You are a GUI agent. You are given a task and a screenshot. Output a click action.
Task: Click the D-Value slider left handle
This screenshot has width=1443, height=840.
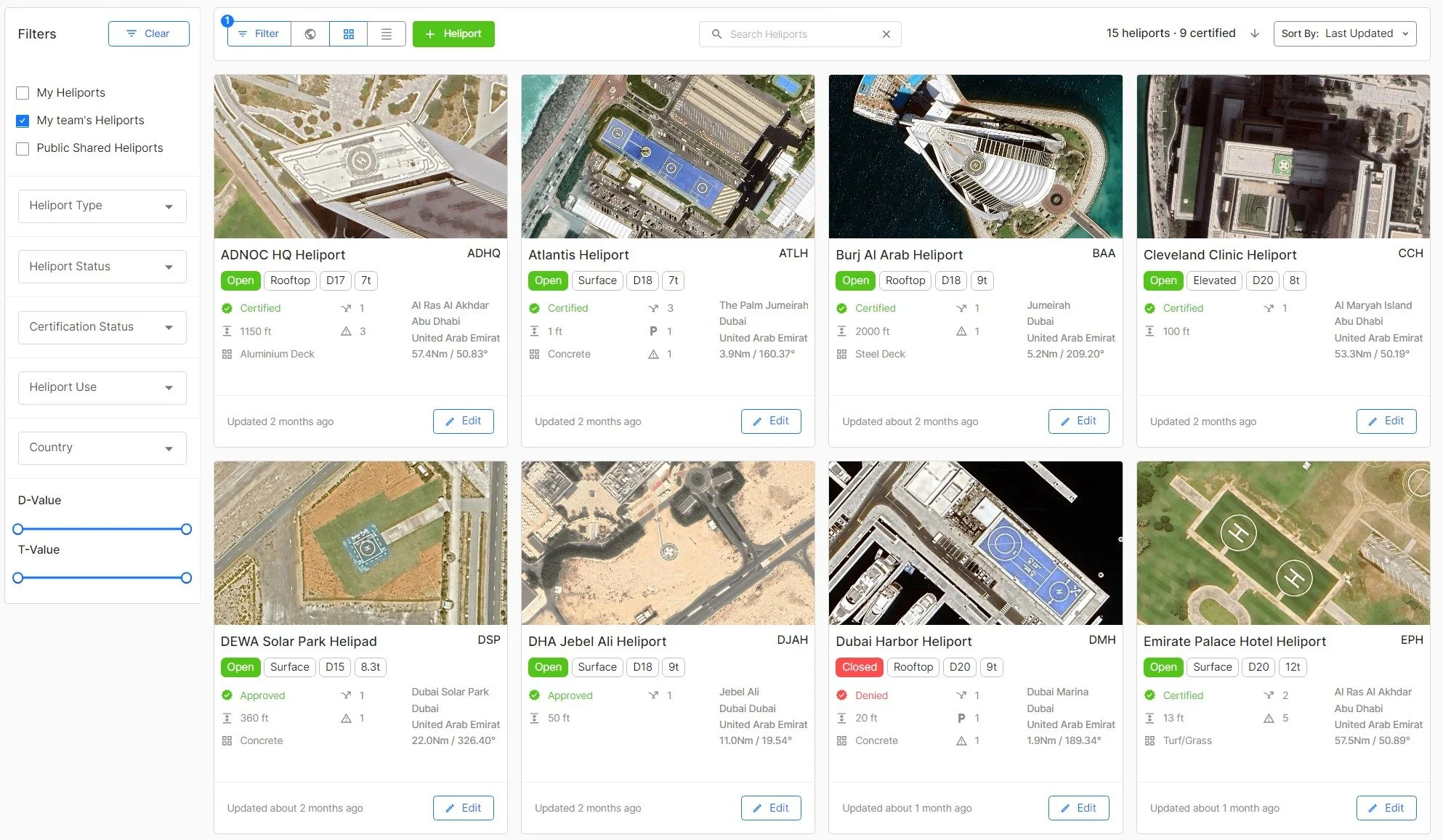coord(18,529)
